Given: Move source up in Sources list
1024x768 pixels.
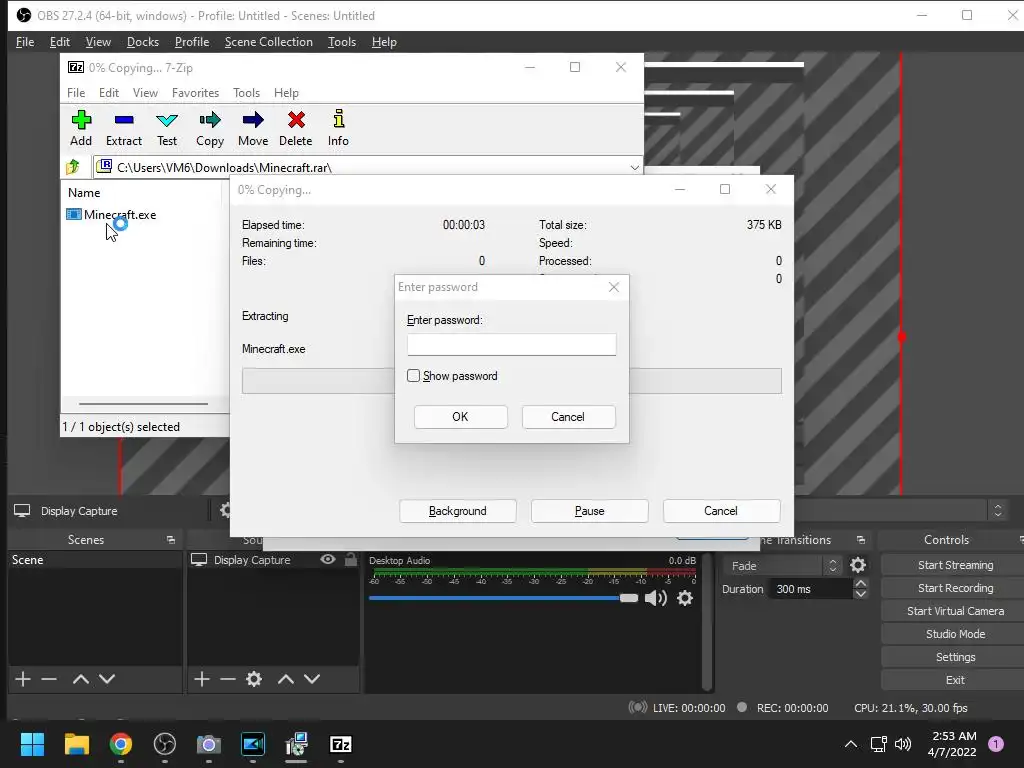Looking at the screenshot, I should (x=285, y=679).
